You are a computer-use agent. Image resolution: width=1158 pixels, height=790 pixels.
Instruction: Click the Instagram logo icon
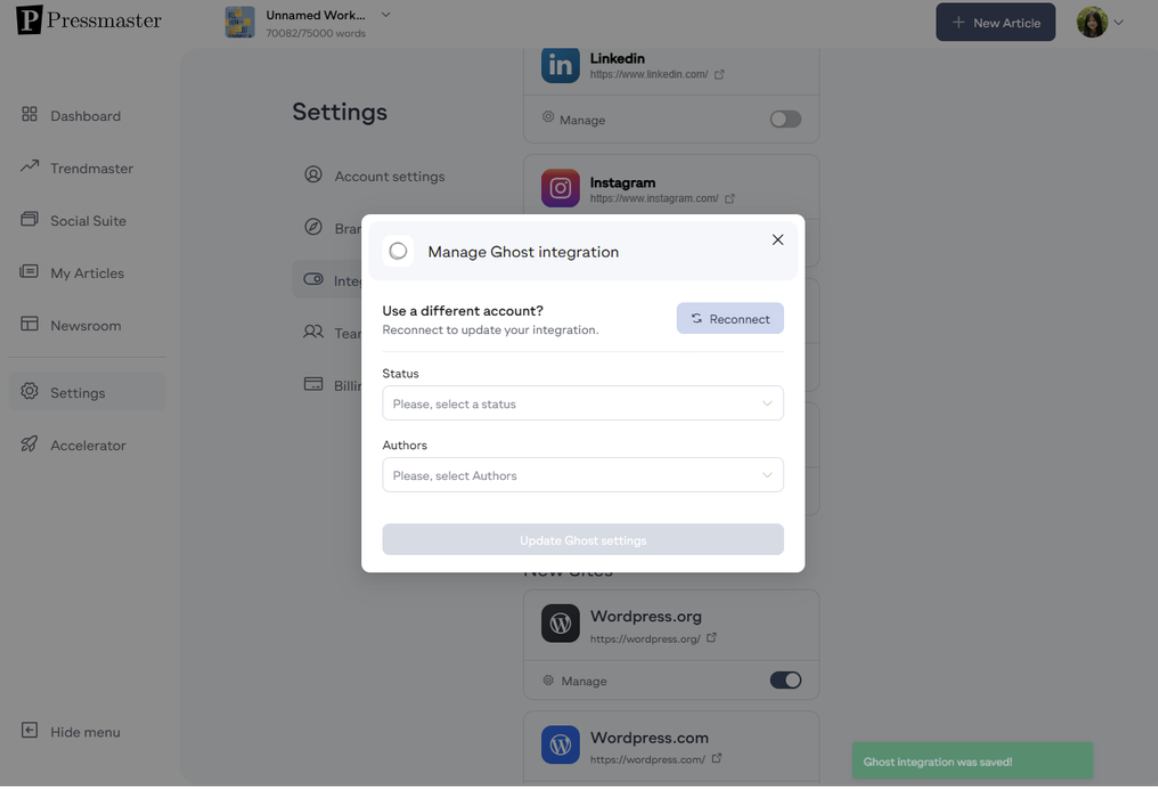click(x=560, y=188)
